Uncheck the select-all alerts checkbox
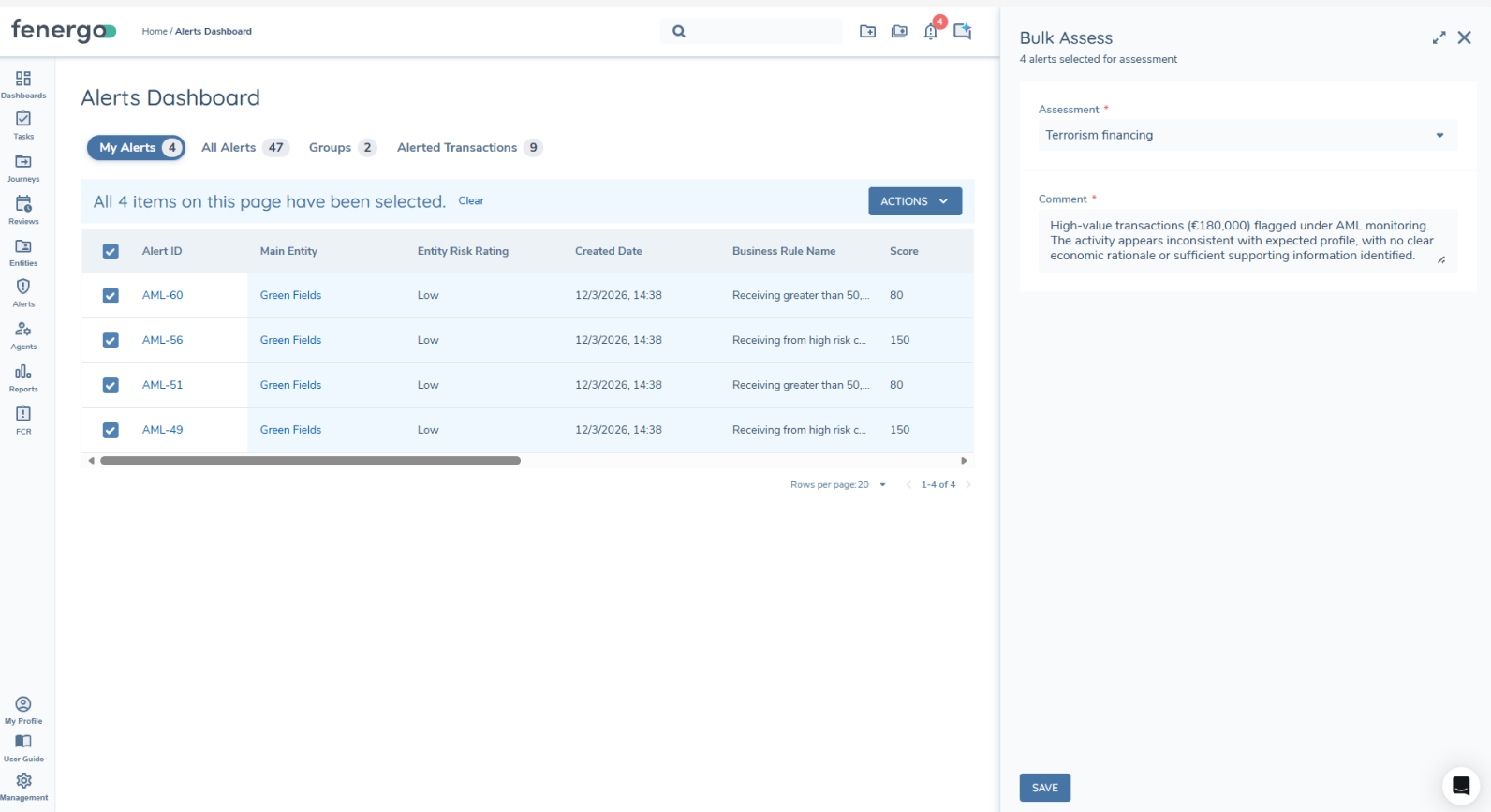This screenshot has height=812, width=1491. (x=111, y=251)
